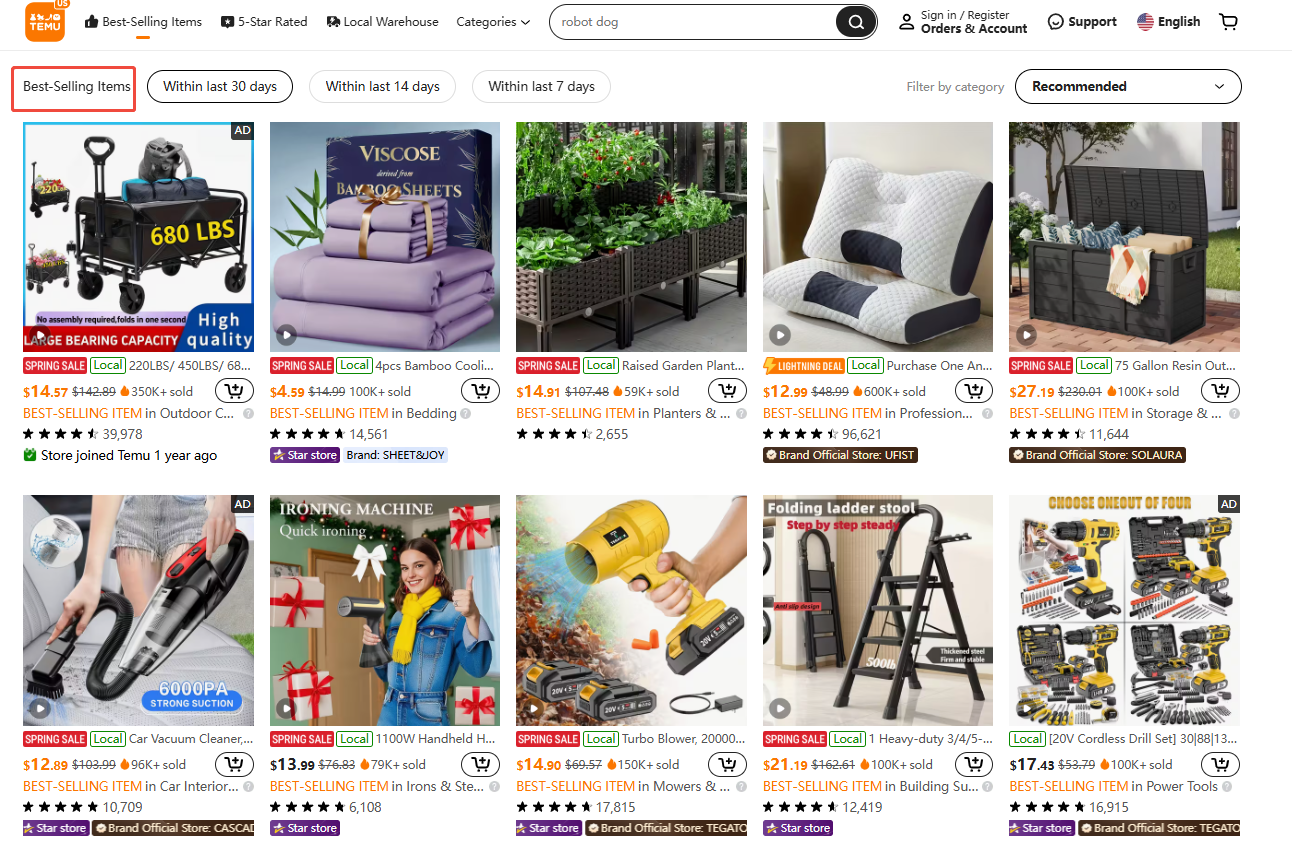Play video on the folding ladder stool image
This screenshot has width=1292, height=845.
point(780,708)
